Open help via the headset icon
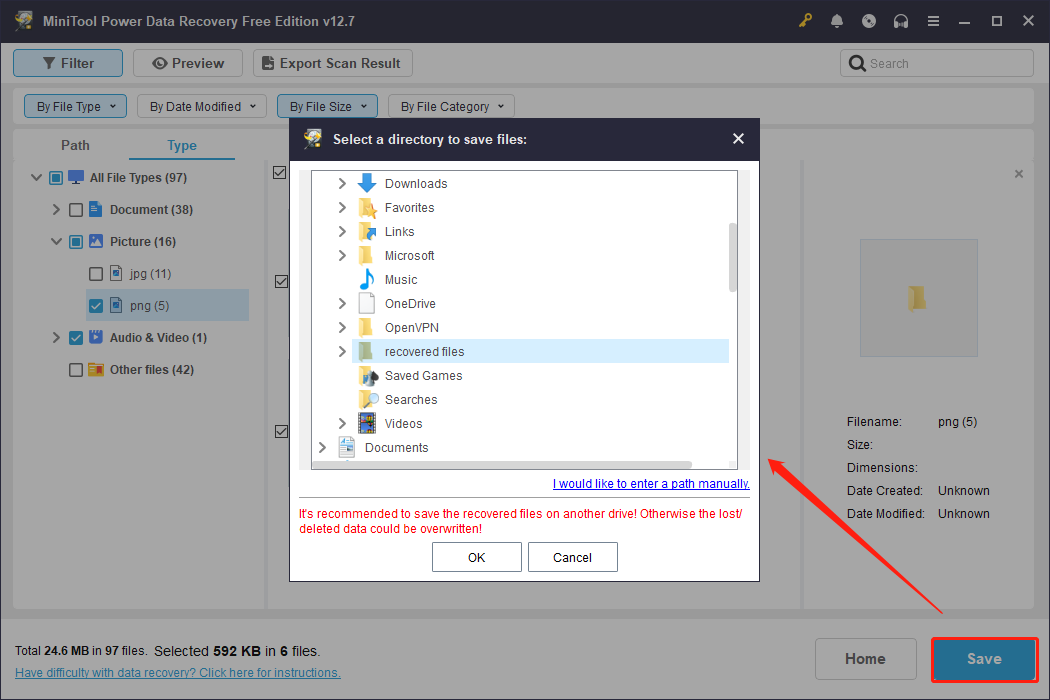Viewport: 1050px width, 700px height. [x=901, y=20]
